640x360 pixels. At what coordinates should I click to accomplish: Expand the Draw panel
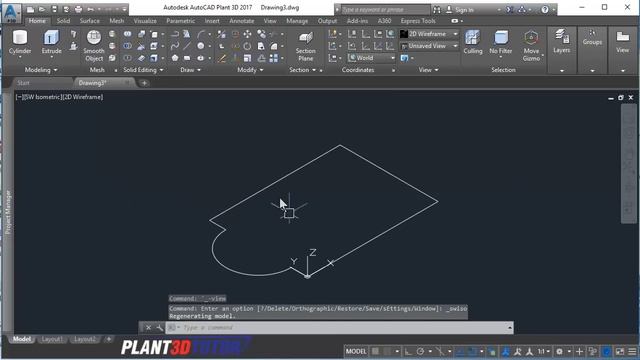191,70
